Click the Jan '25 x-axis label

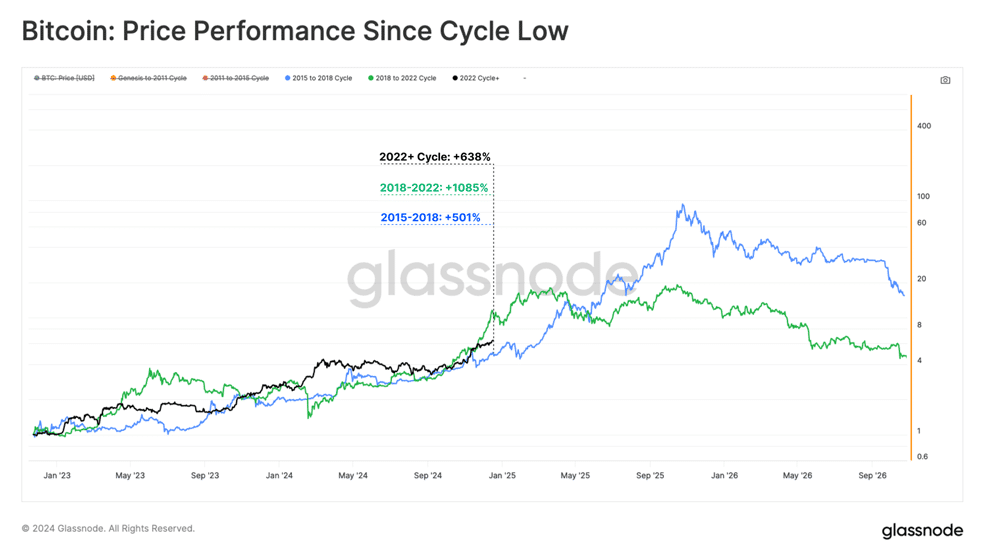click(502, 476)
